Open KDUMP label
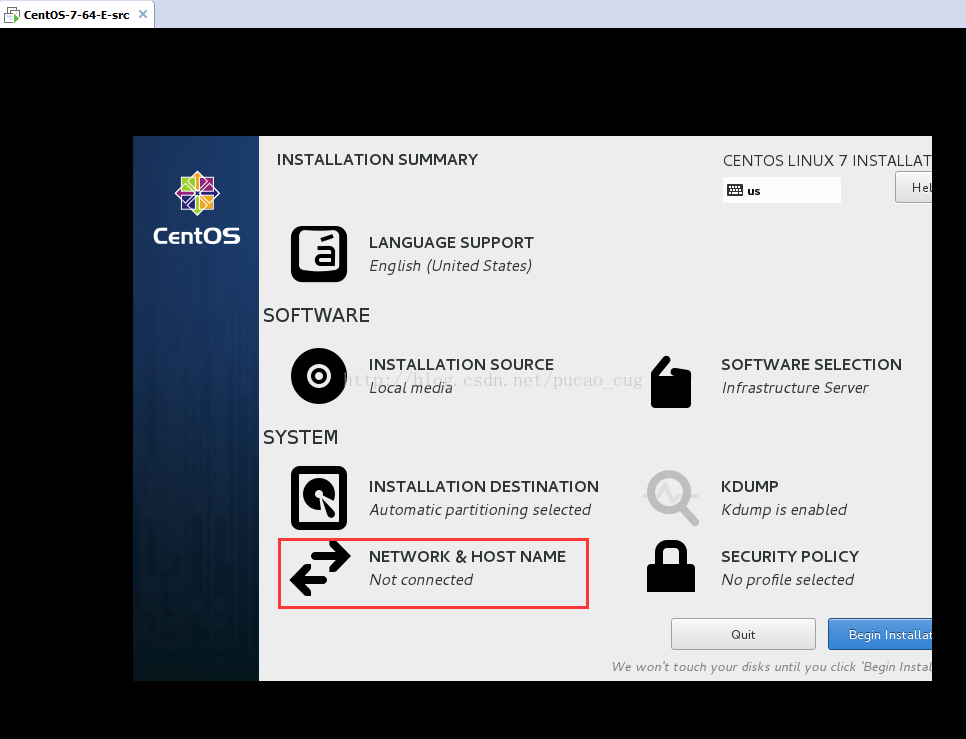 750,487
